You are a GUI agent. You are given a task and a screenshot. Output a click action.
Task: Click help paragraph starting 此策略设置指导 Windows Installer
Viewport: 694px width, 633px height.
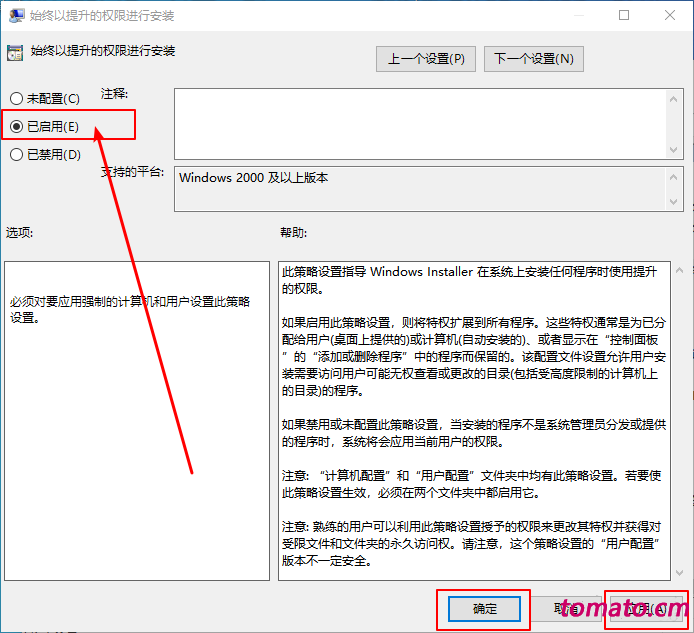(x=469, y=280)
